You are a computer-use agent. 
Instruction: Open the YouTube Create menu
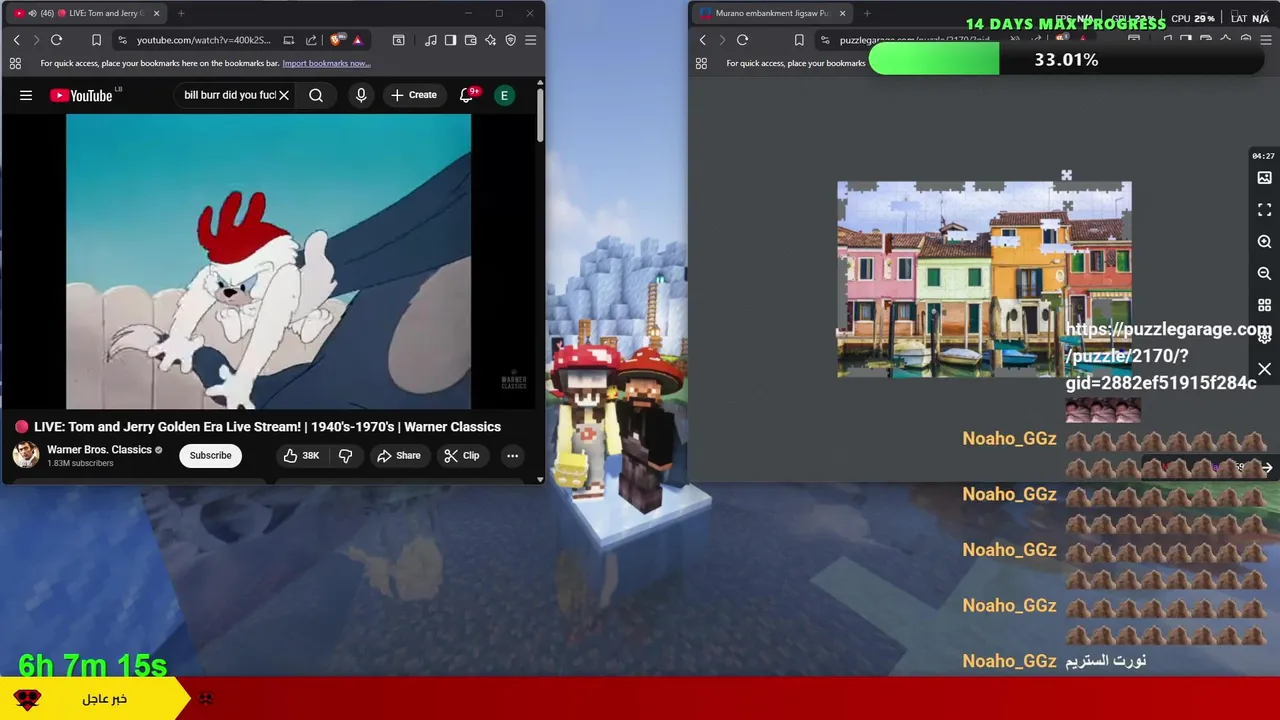(414, 95)
